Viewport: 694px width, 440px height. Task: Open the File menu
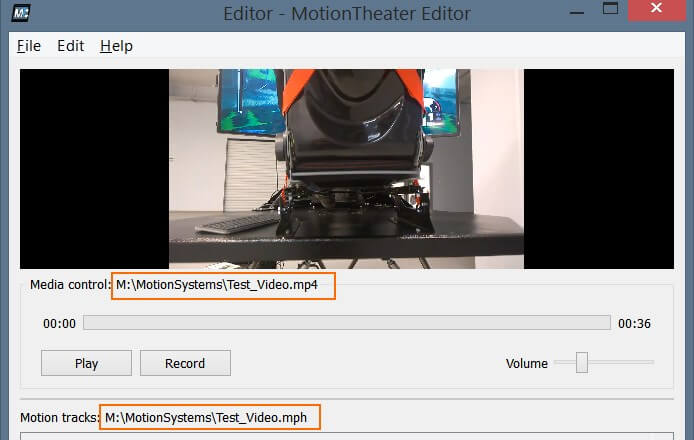click(29, 46)
